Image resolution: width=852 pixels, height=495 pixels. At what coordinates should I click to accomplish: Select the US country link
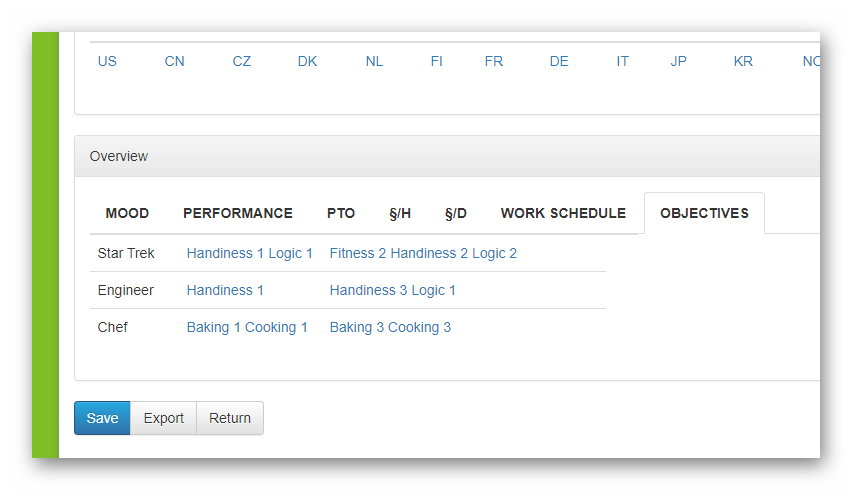107,61
